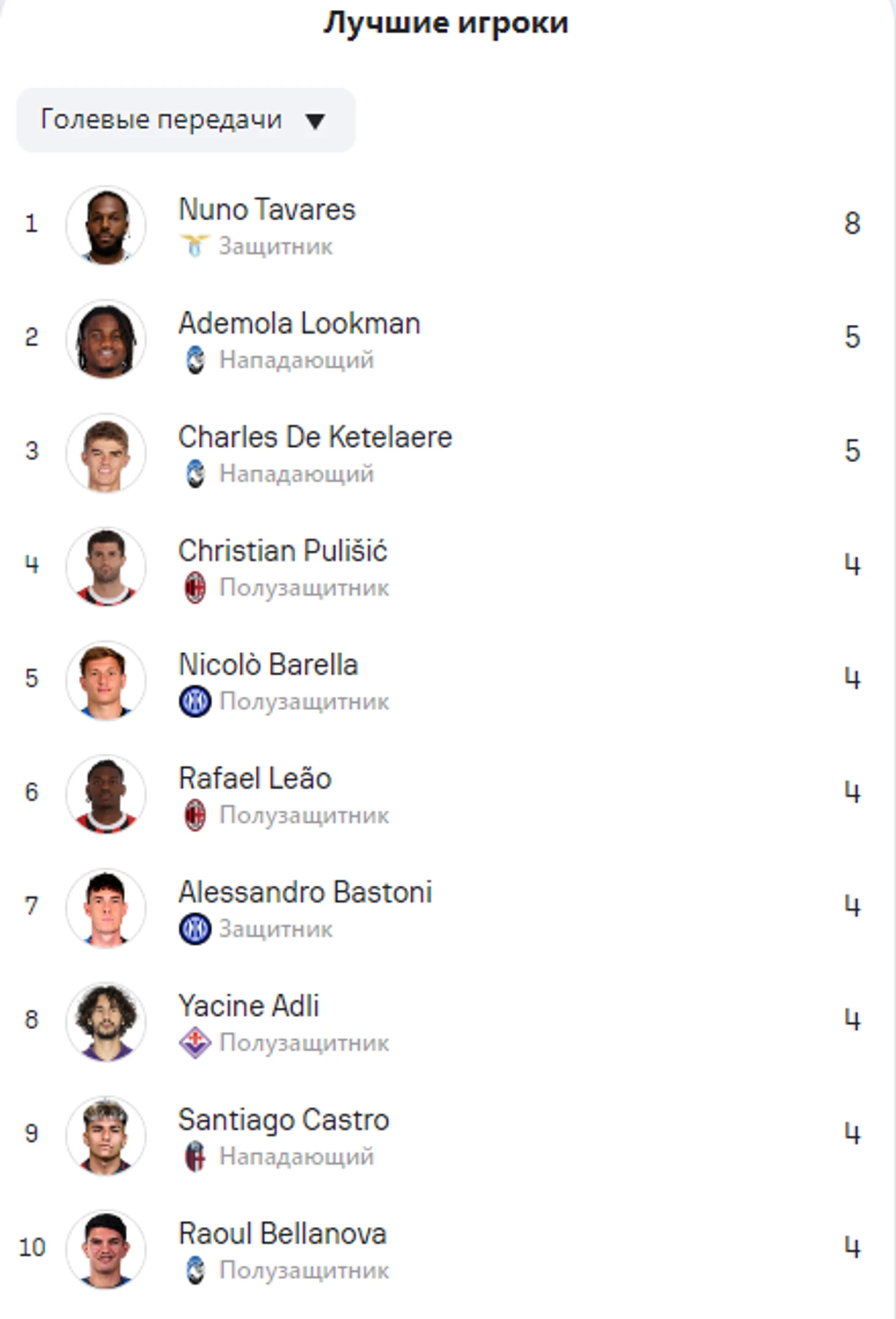Viewport: 896px width, 1319px height.
Task: Click the dropdown arrow next to Голевые передачи
Action: [x=315, y=122]
